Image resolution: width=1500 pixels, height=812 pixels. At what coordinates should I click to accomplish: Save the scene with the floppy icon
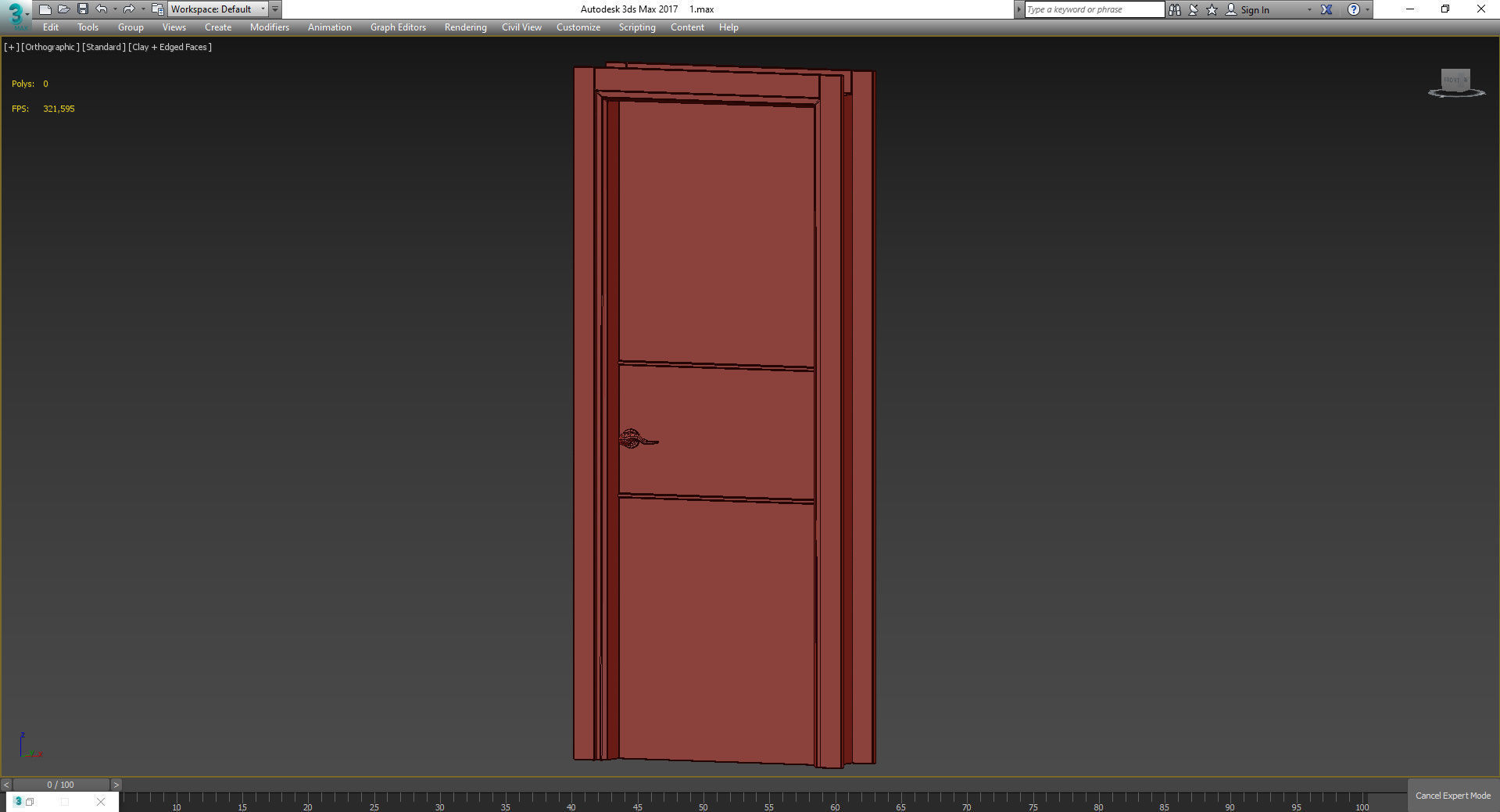[82, 9]
